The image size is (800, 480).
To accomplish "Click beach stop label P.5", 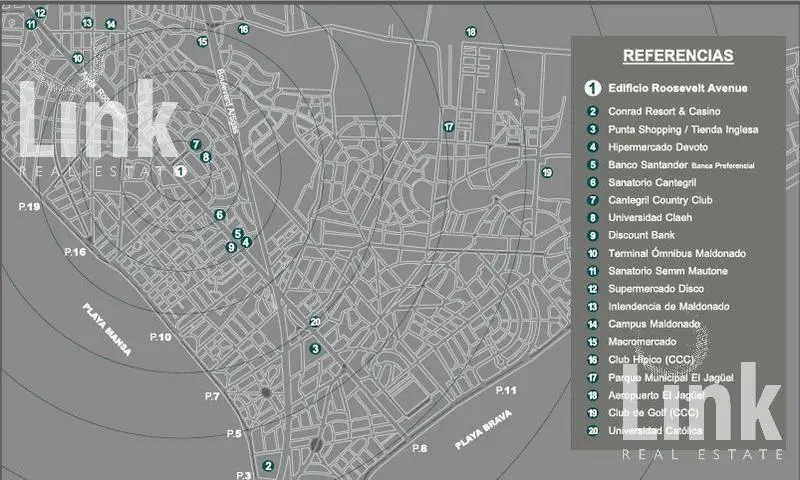I will 234,434.
